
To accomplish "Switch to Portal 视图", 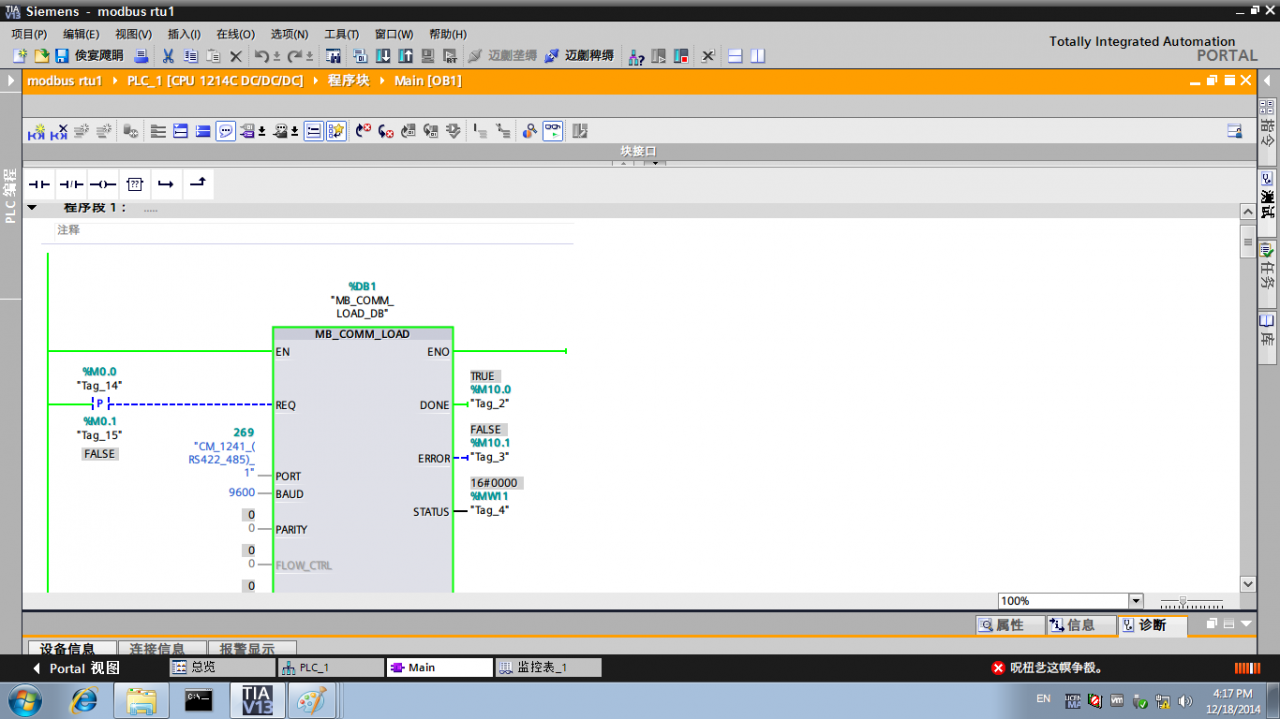I will [76, 668].
